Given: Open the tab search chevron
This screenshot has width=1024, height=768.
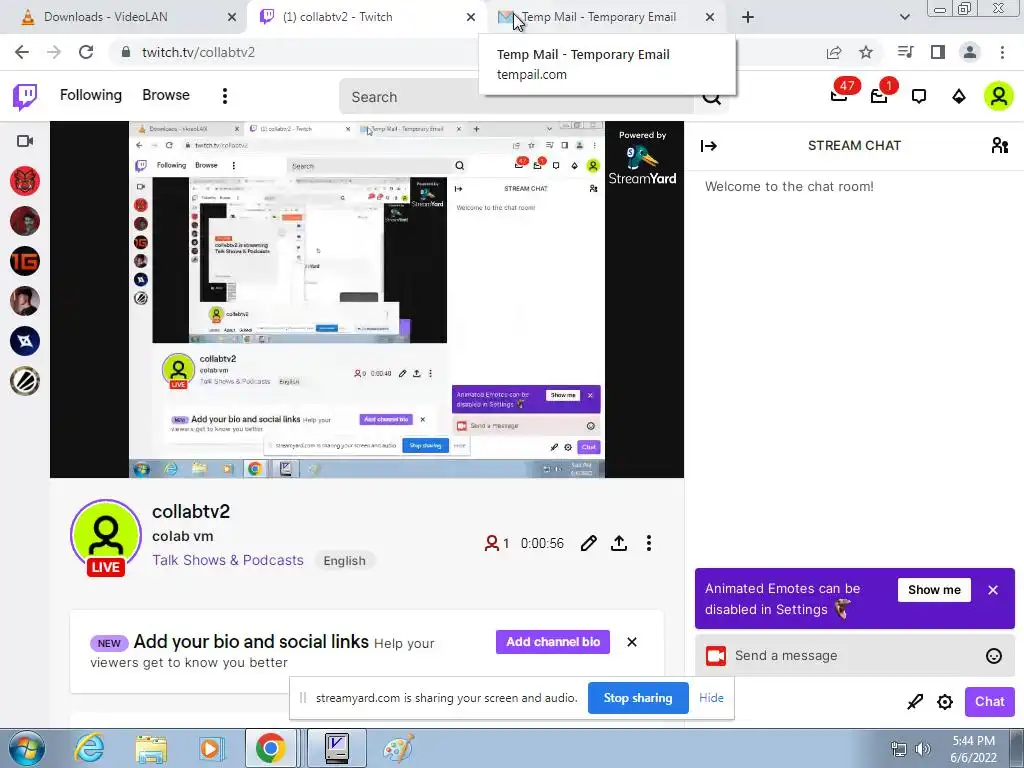Looking at the screenshot, I should click(904, 18).
